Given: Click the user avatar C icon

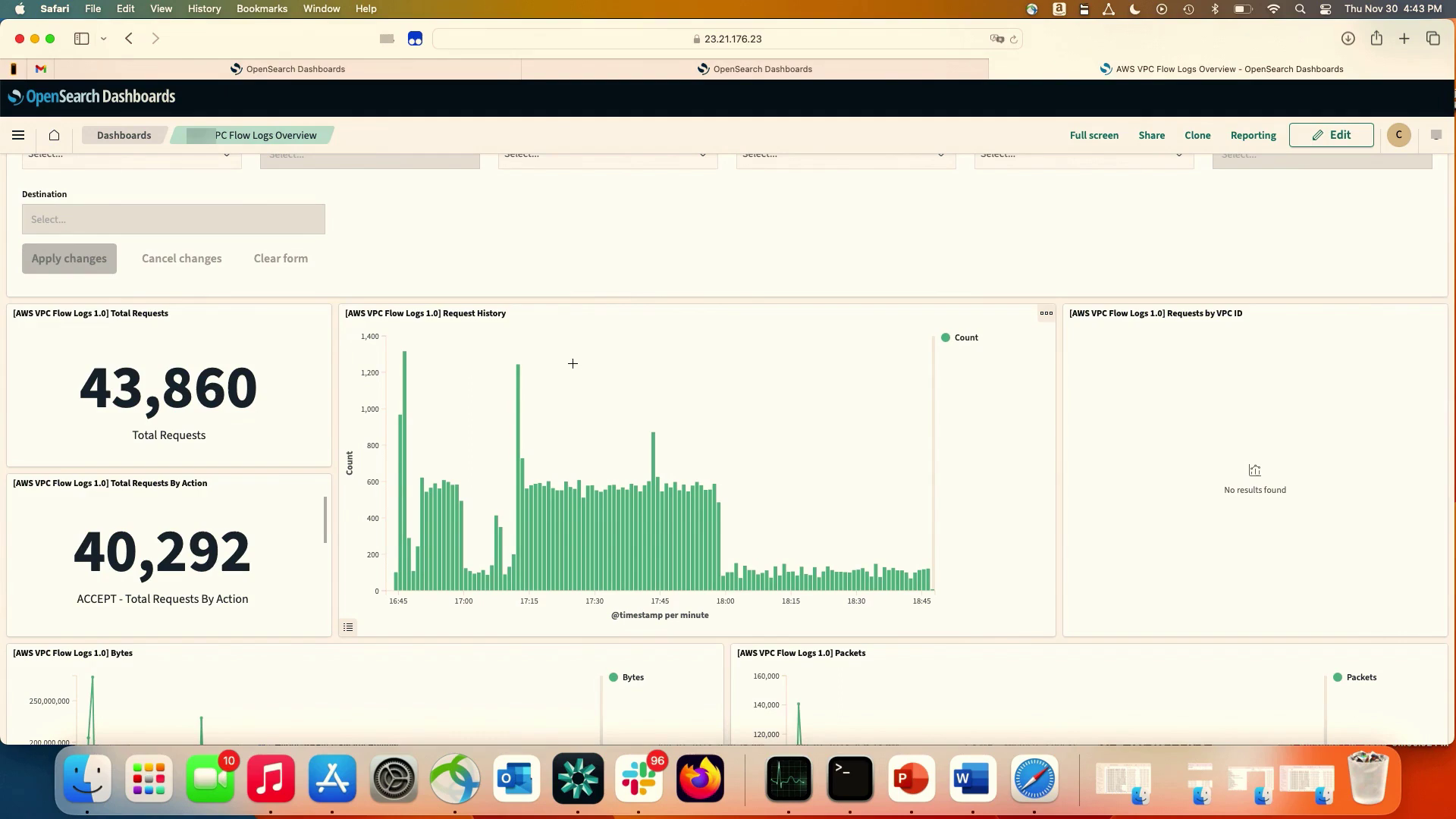Looking at the screenshot, I should tap(1398, 135).
